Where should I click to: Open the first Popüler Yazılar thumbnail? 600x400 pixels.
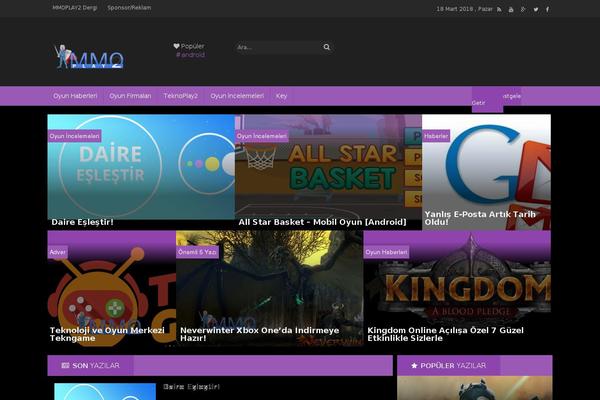[x=474, y=388]
